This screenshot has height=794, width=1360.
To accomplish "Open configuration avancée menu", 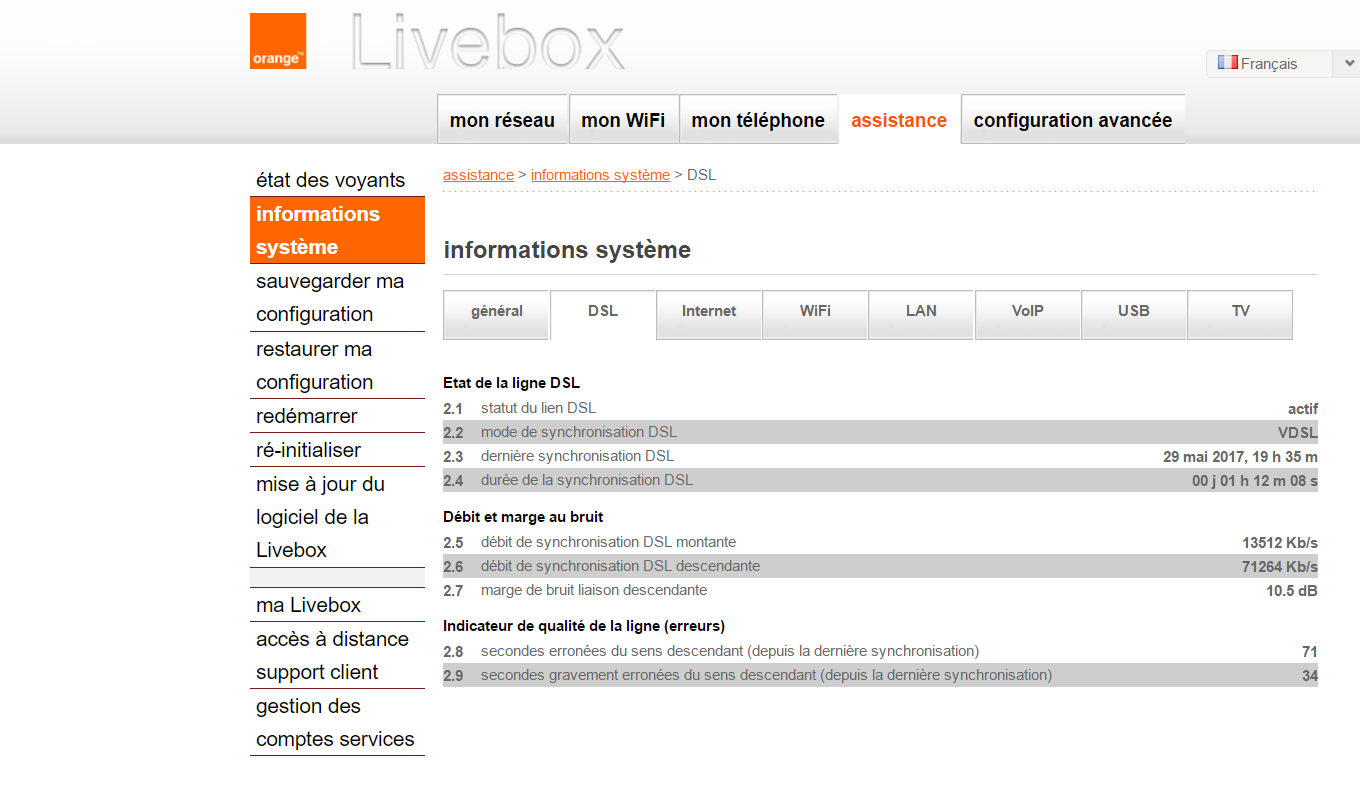I will 1073,120.
